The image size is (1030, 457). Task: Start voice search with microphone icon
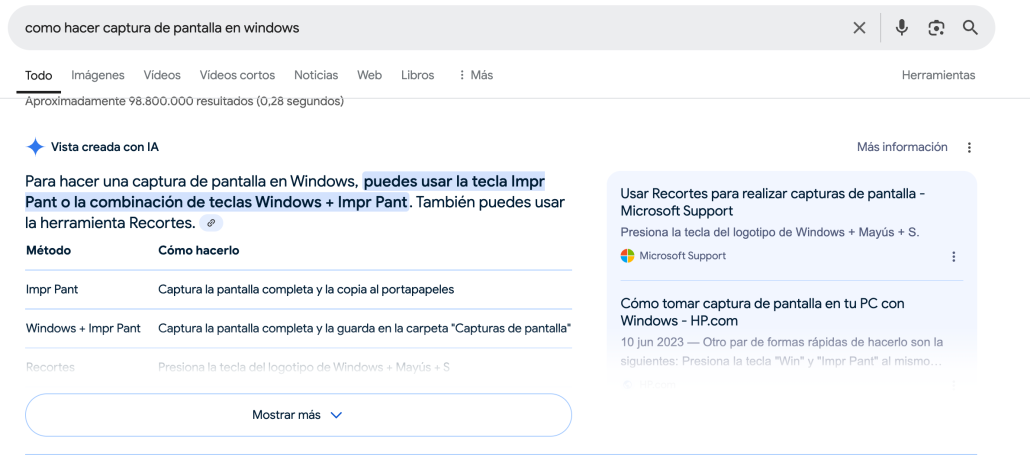pos(901,28)
